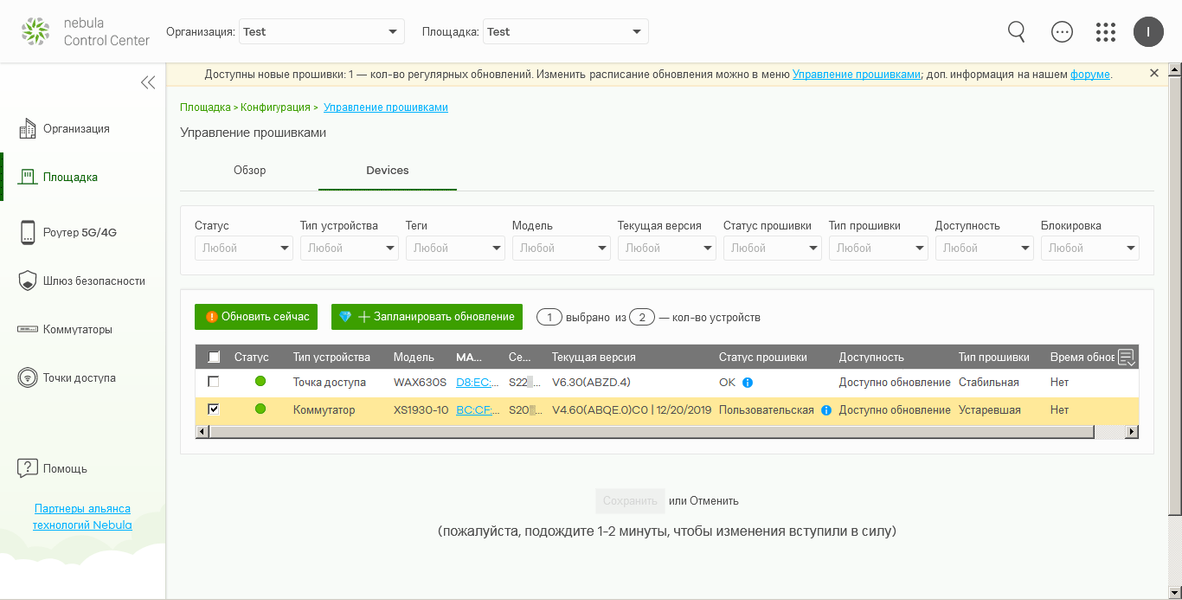Open the Управление прошивками breadcrumb link
This screenshot has height=600, width=1182.
tap(386, 107)
